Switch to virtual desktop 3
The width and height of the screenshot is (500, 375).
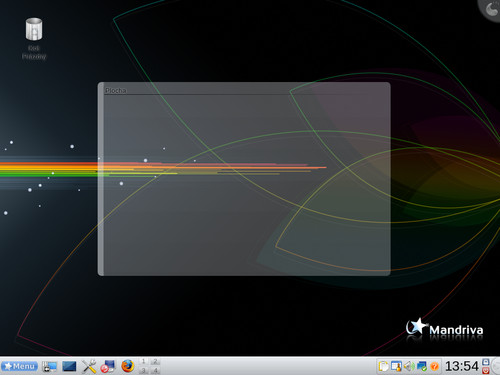click(x=143, y=370)
